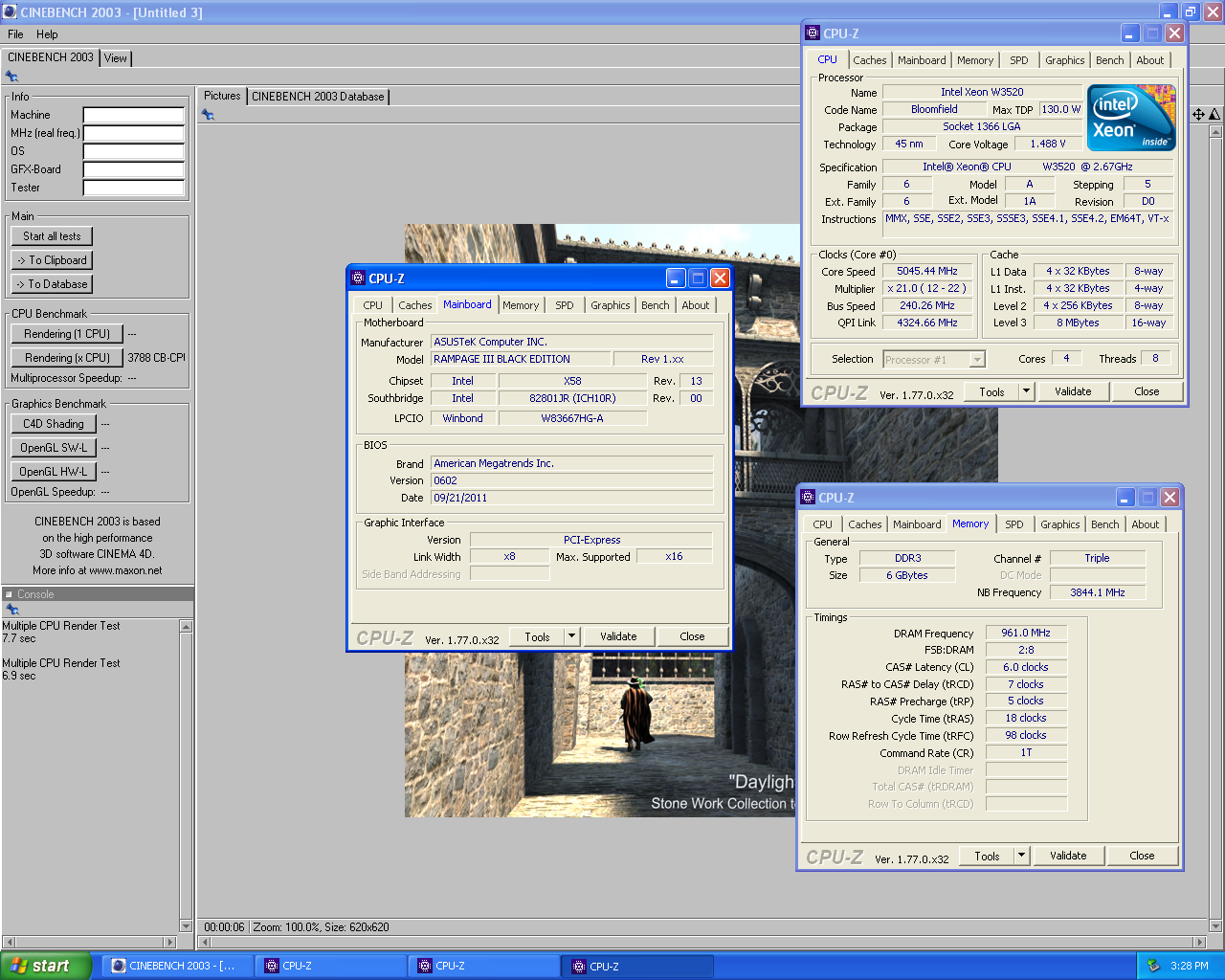Screen dimensions: 1225x980
Task: Open the Caches tab in the CPU-Z Mainboard window
Action: point(415,305)
